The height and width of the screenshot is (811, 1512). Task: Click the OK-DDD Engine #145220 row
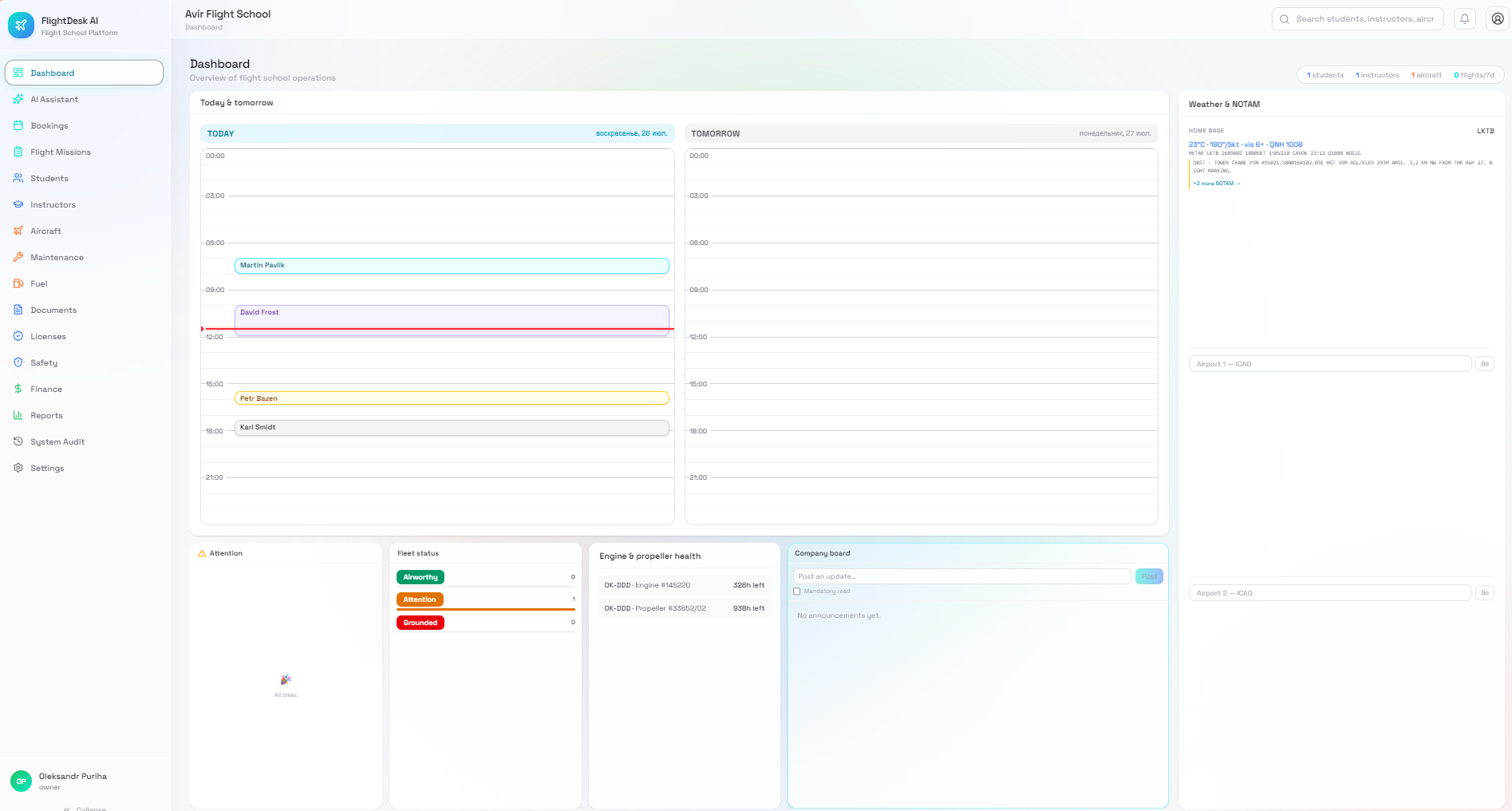coord(685,585)
